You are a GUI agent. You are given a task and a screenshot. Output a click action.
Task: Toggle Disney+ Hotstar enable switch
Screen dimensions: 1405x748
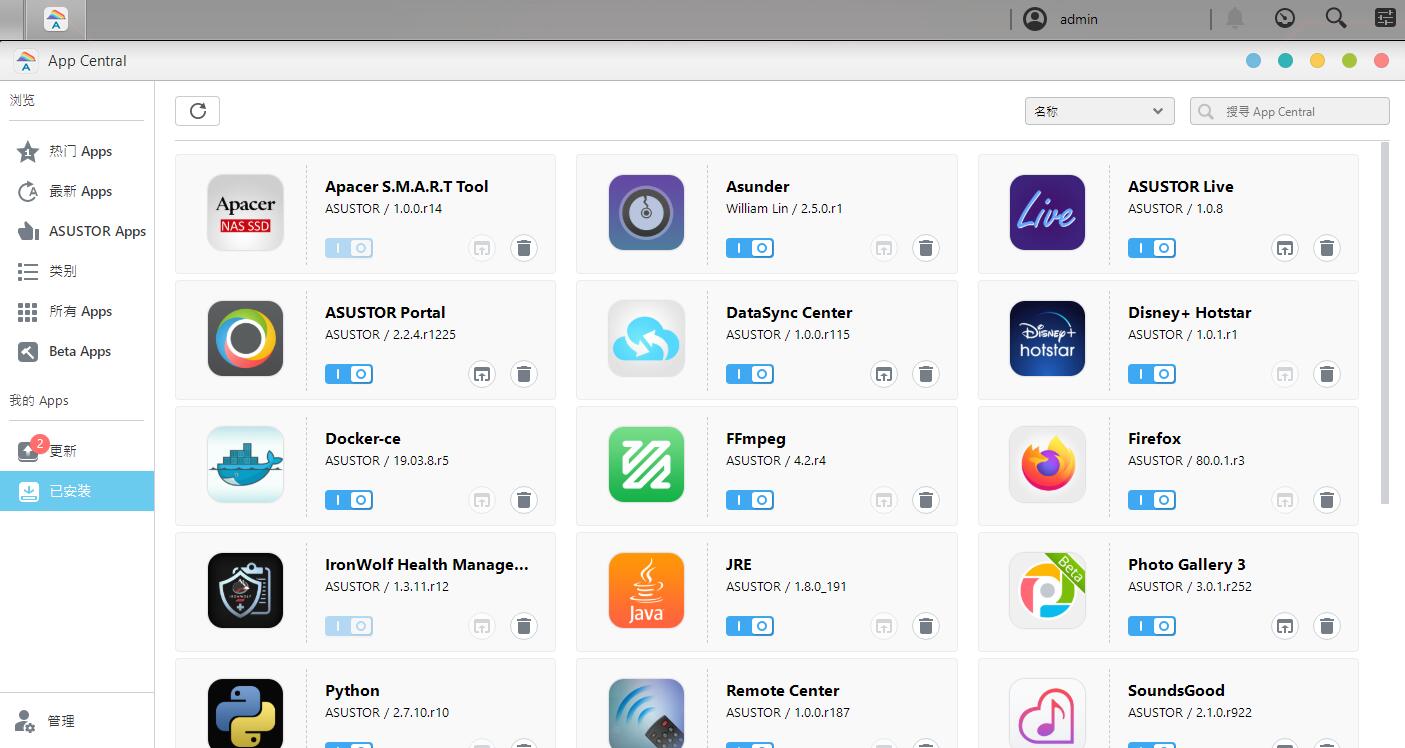[x=1152, y=374]
